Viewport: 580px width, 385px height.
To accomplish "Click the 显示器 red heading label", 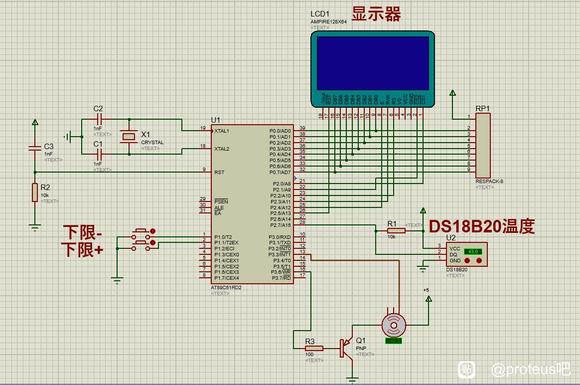I will click(x=376, y=14).
